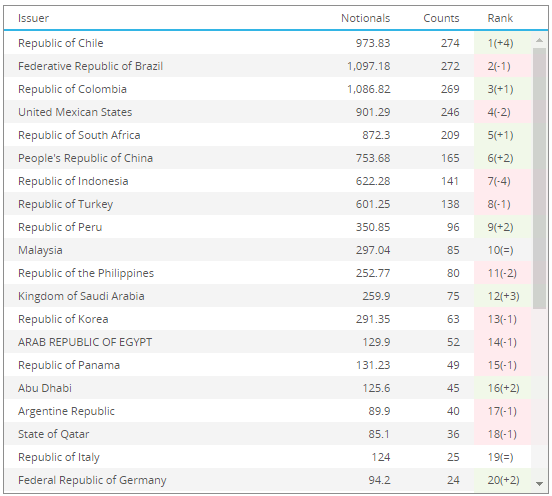The width and height of the screenshot is (552, 496).
Task: Click count value 141
Action: (x=450, y=181)
